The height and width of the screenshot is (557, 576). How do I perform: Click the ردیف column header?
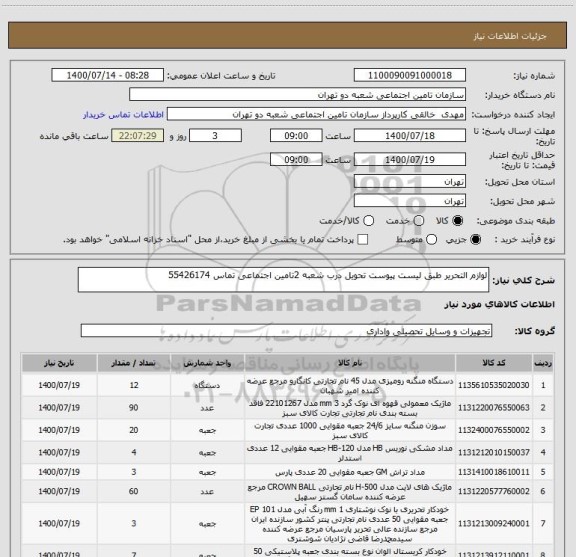point(543,363)
